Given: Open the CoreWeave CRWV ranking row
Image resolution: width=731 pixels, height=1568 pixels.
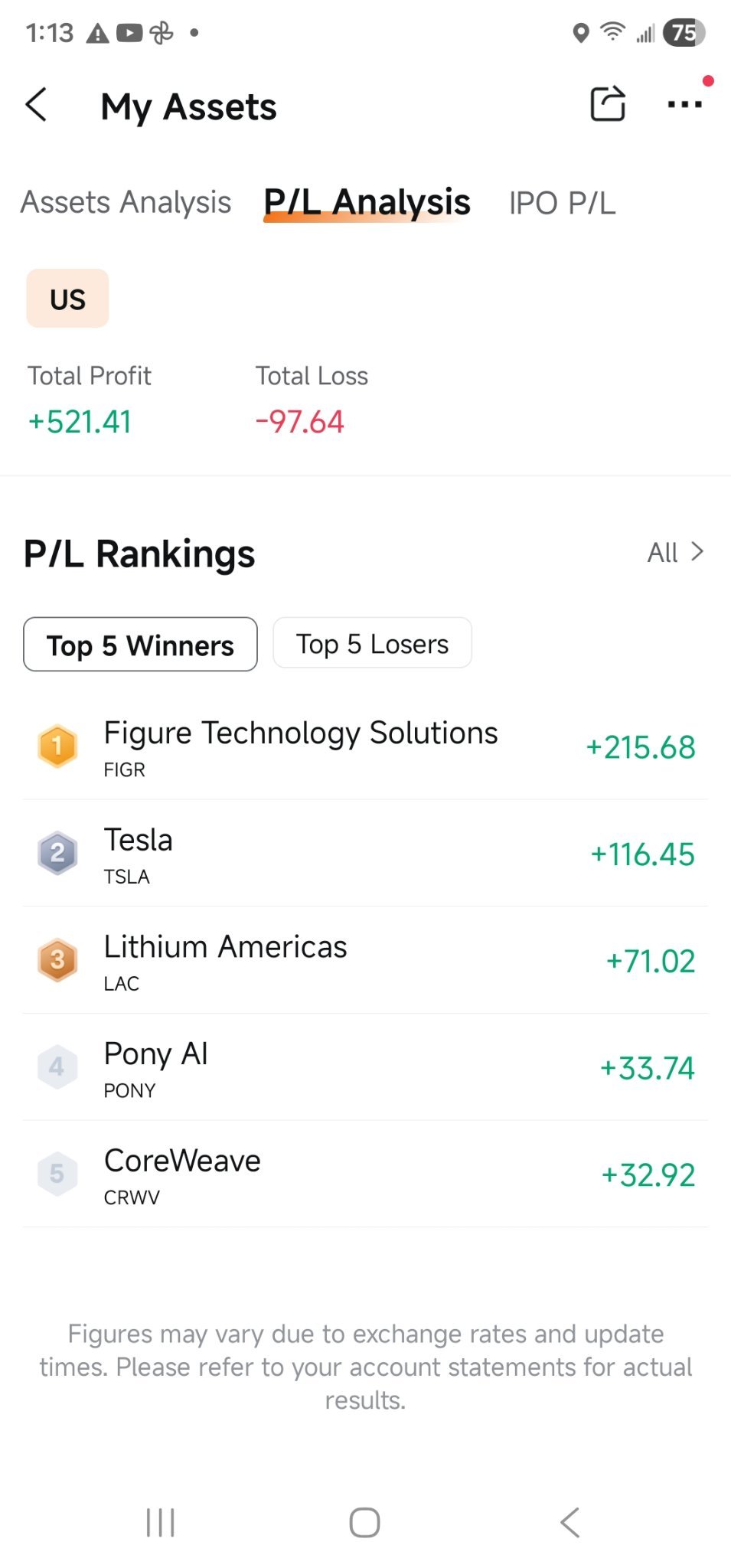Looking at the screenshot, I should (365, 1174).
